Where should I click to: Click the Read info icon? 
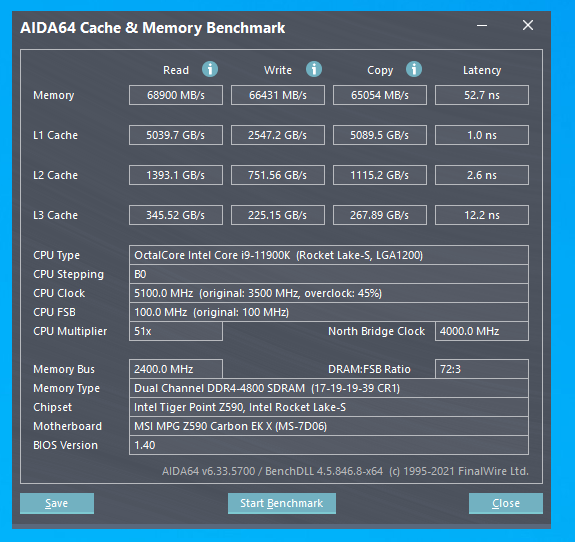[x=210, y=69]
